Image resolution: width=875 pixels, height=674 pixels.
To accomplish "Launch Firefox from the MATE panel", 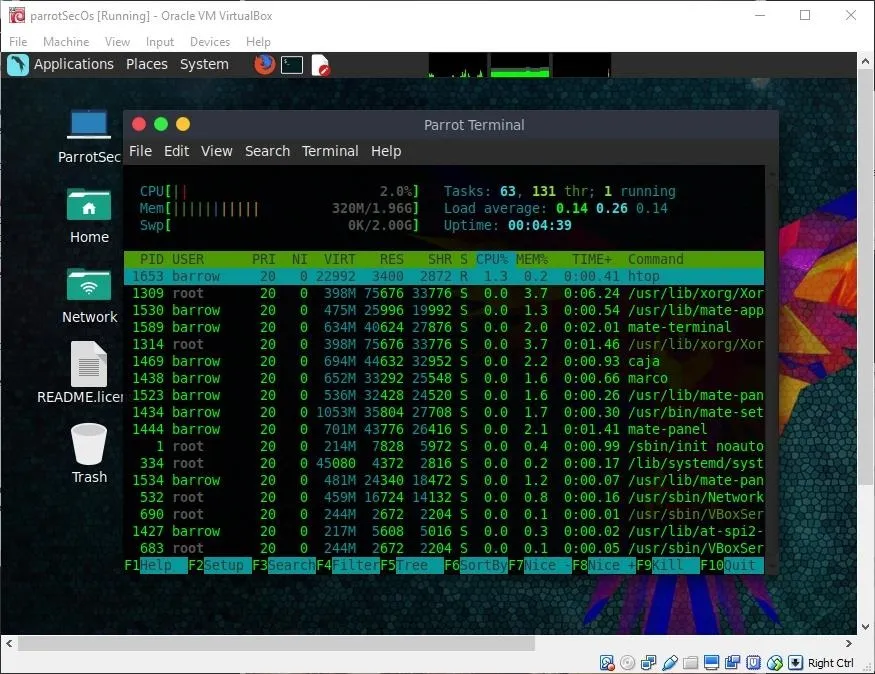I will coord(265,65).
